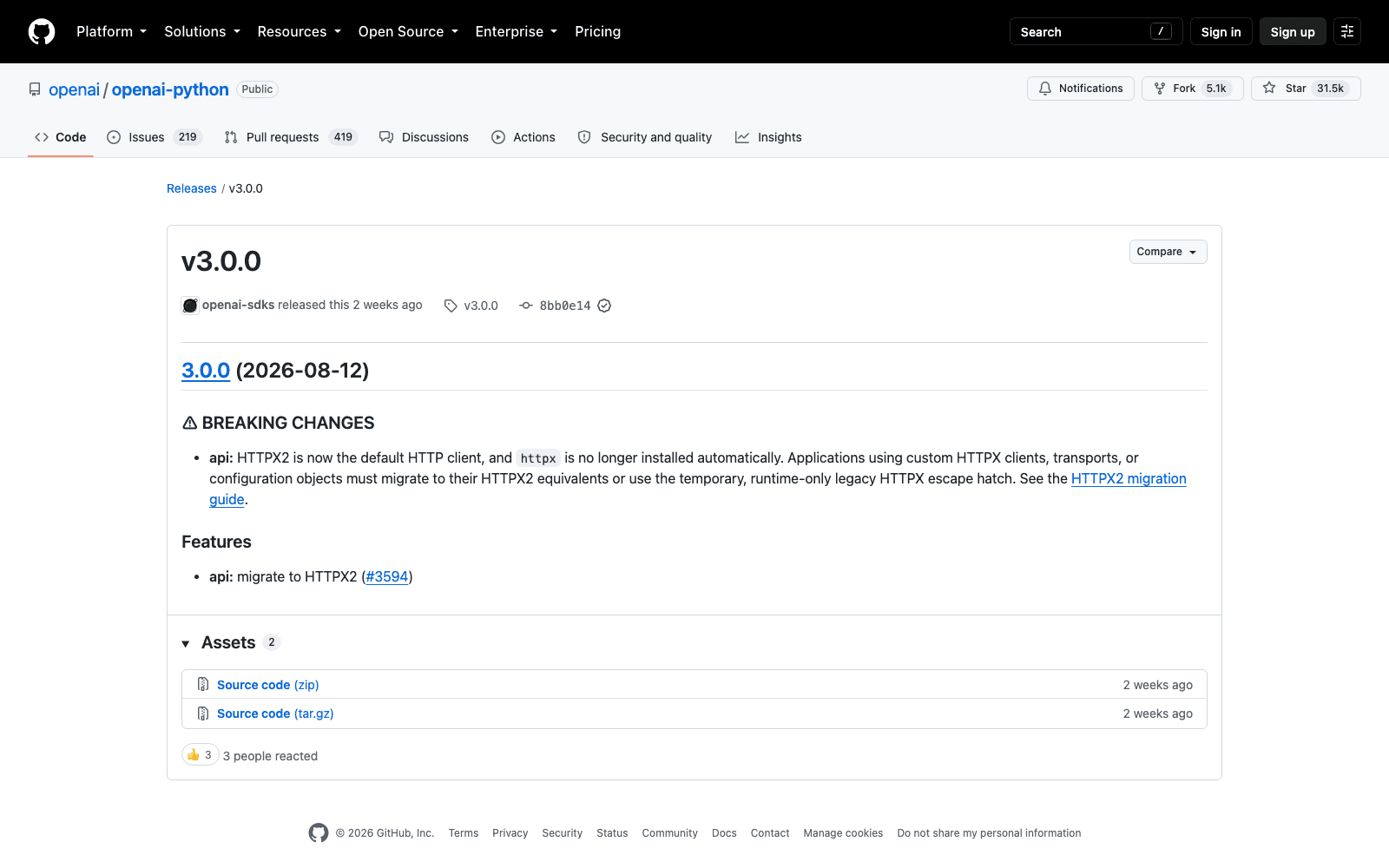Click the Sign up button

[1293, 31]
